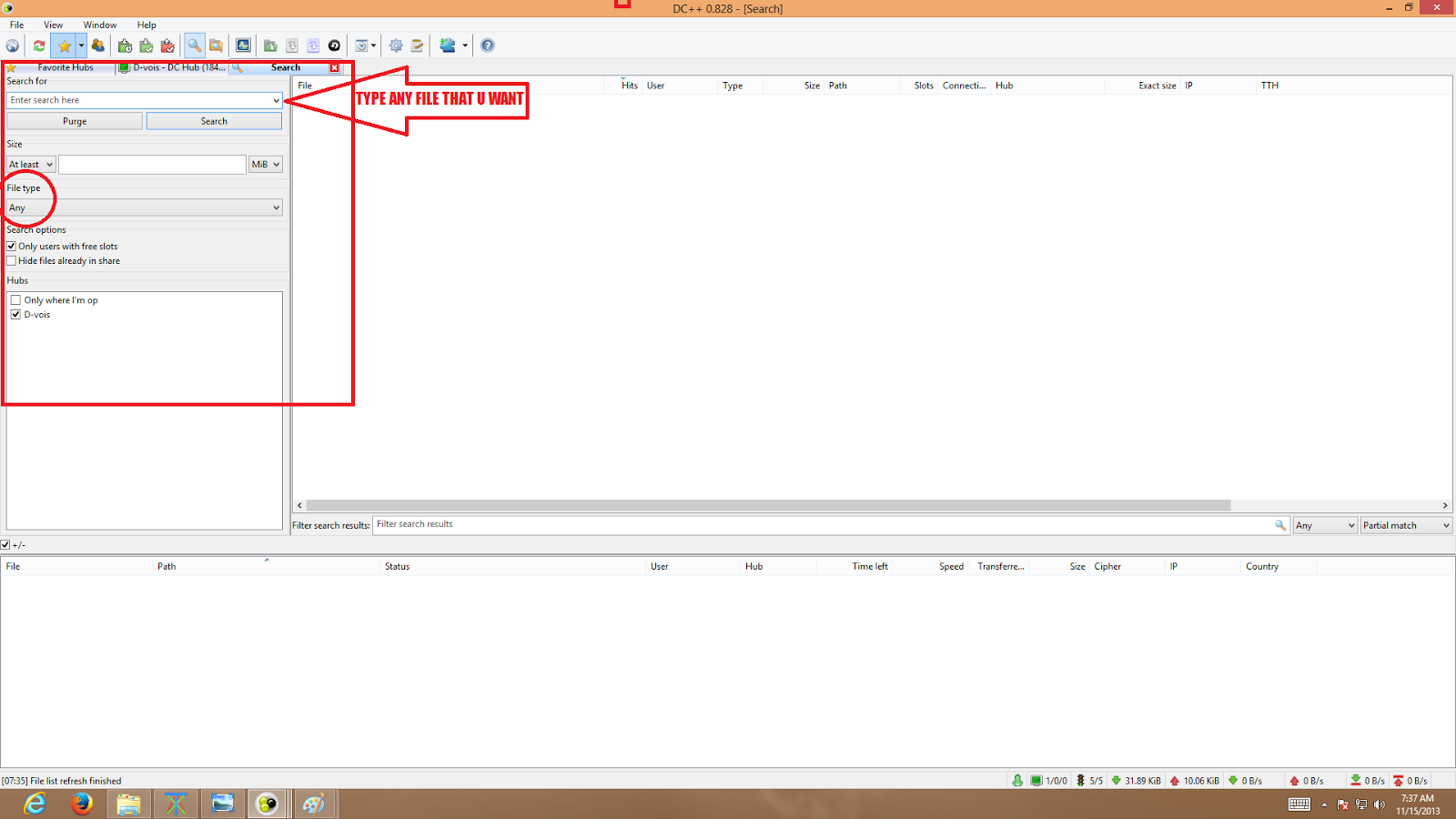The height and width of the screenshot is (819, 1456).
Task: Open the View menu
Action: click(x=54, y=25)
